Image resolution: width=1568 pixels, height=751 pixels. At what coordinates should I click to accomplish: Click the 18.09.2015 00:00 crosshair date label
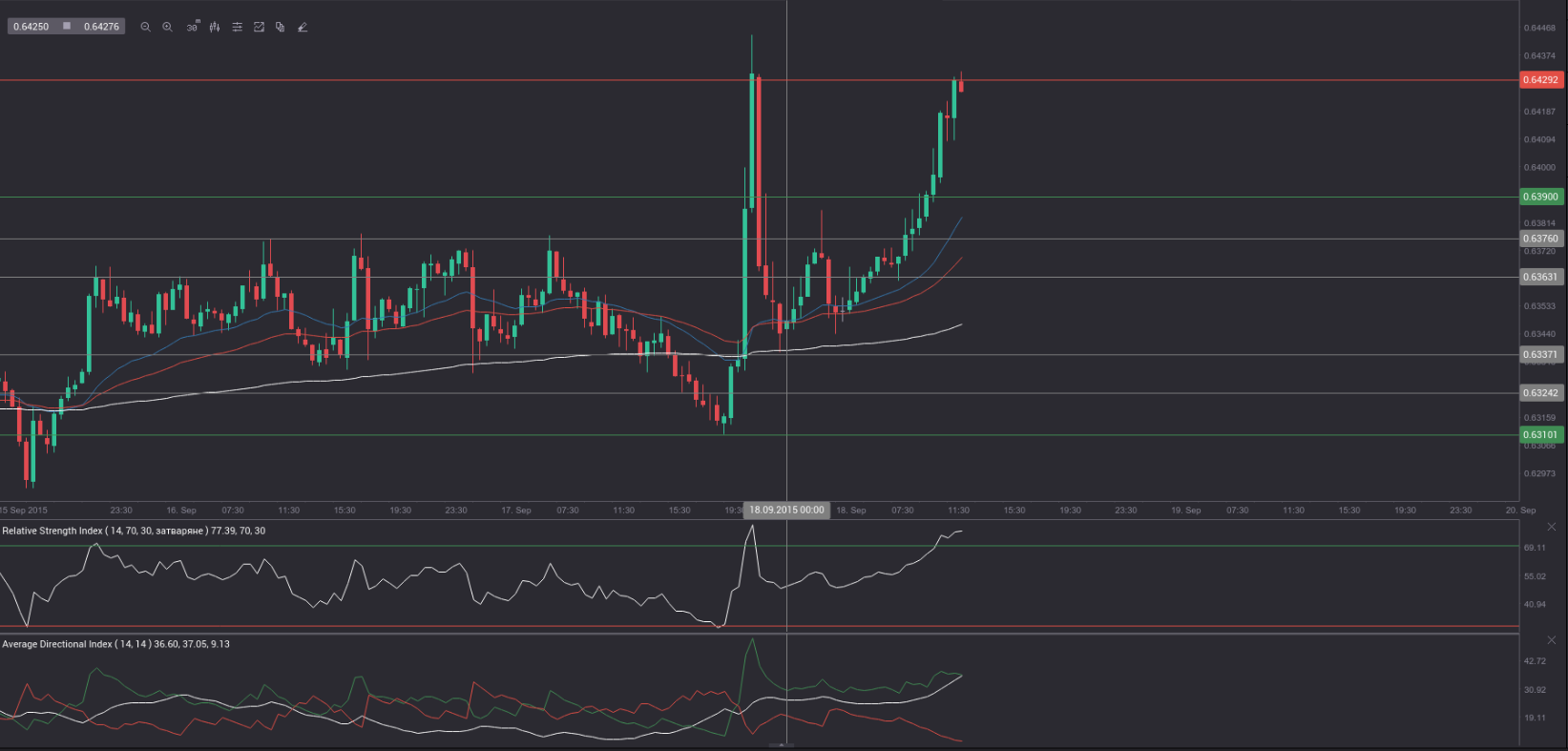click(x=786, y=510)
